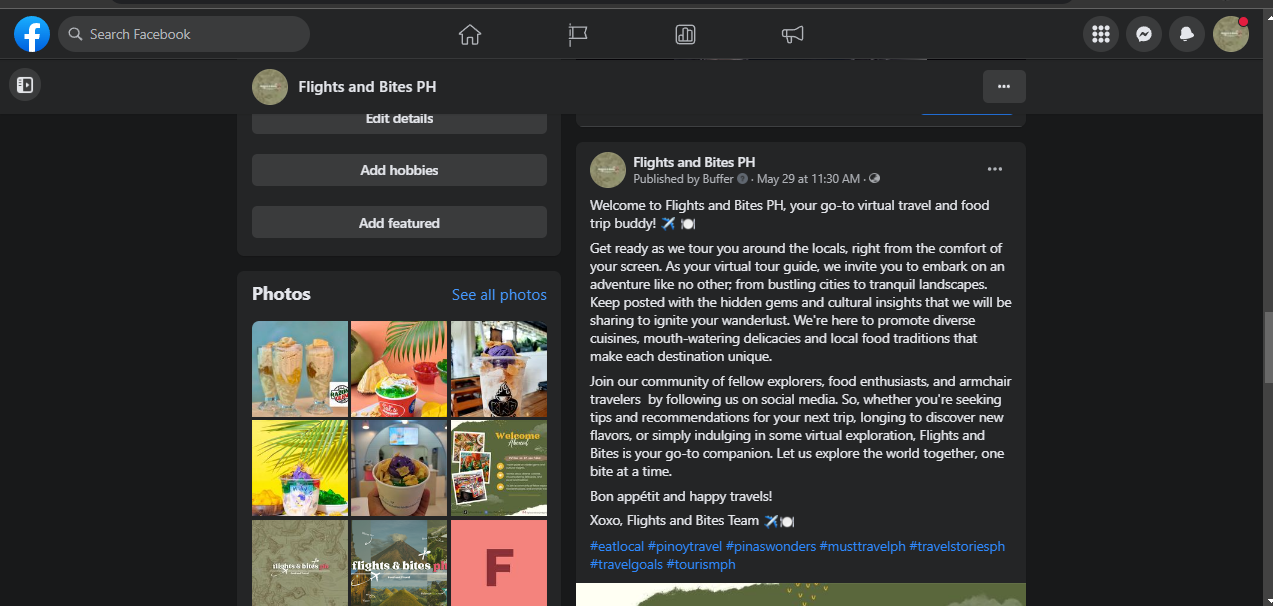Click the Facebook logo
1273x606 pixels.
[32, 34]
